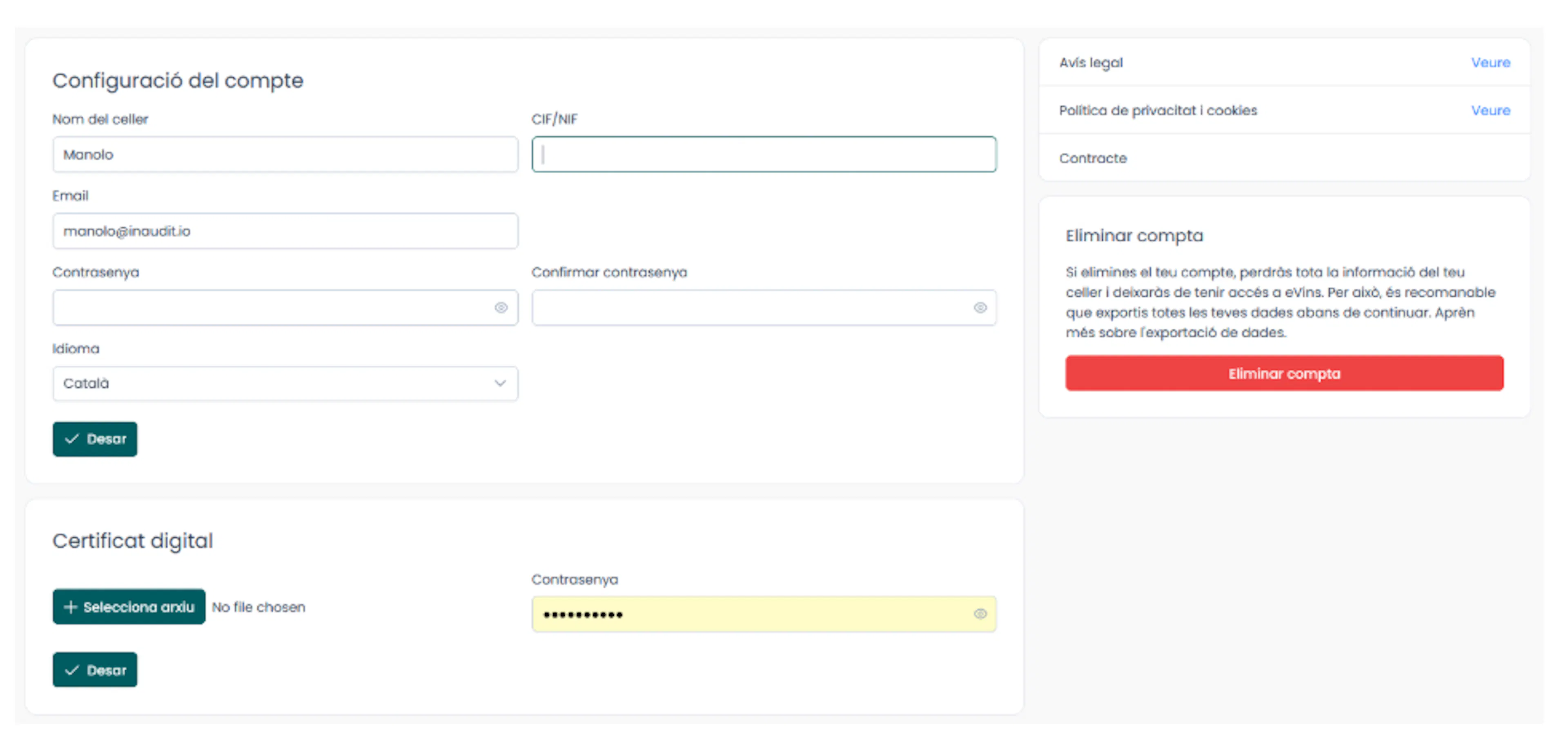1568x751 pixels.
Task: Open Veure link for Avís legal
Action: [1490, 63]
